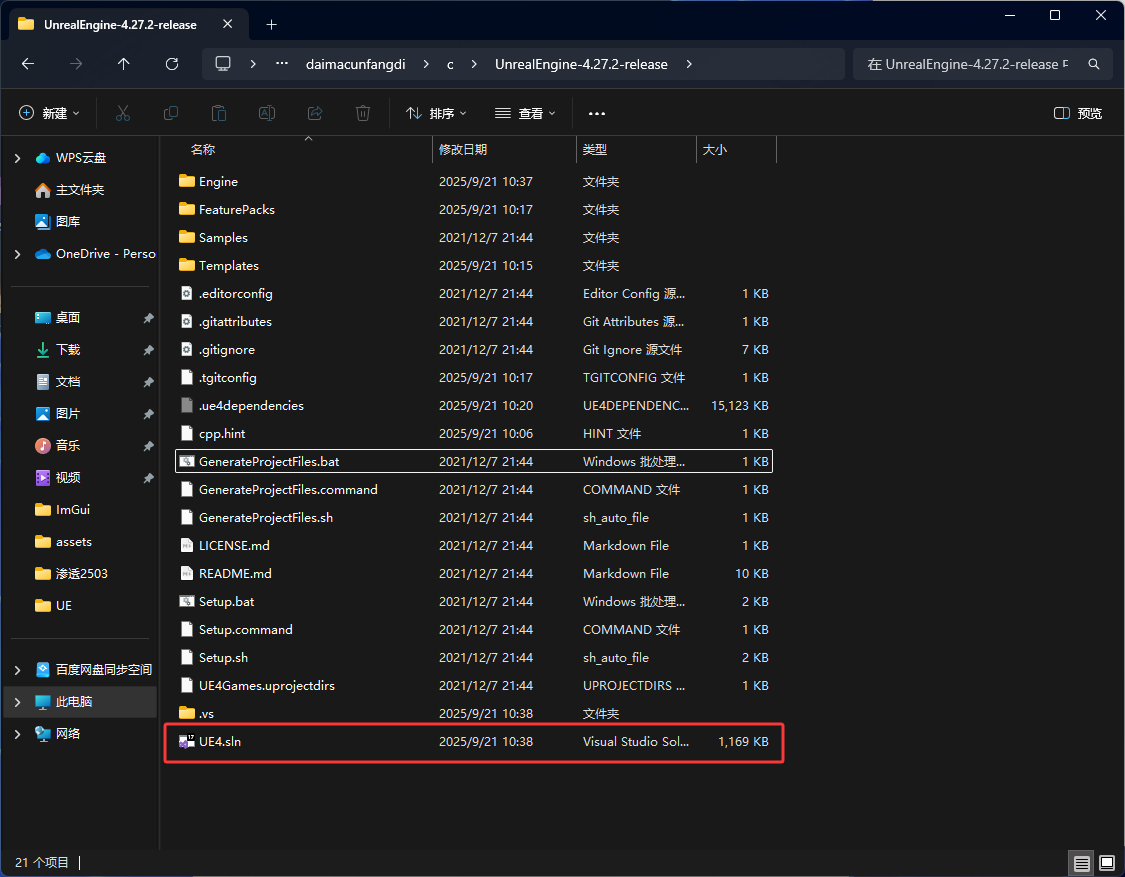The image size is (1125, 877).
Task: Select the .ue4dependencies file icon
Action: (x=187, y=405)
